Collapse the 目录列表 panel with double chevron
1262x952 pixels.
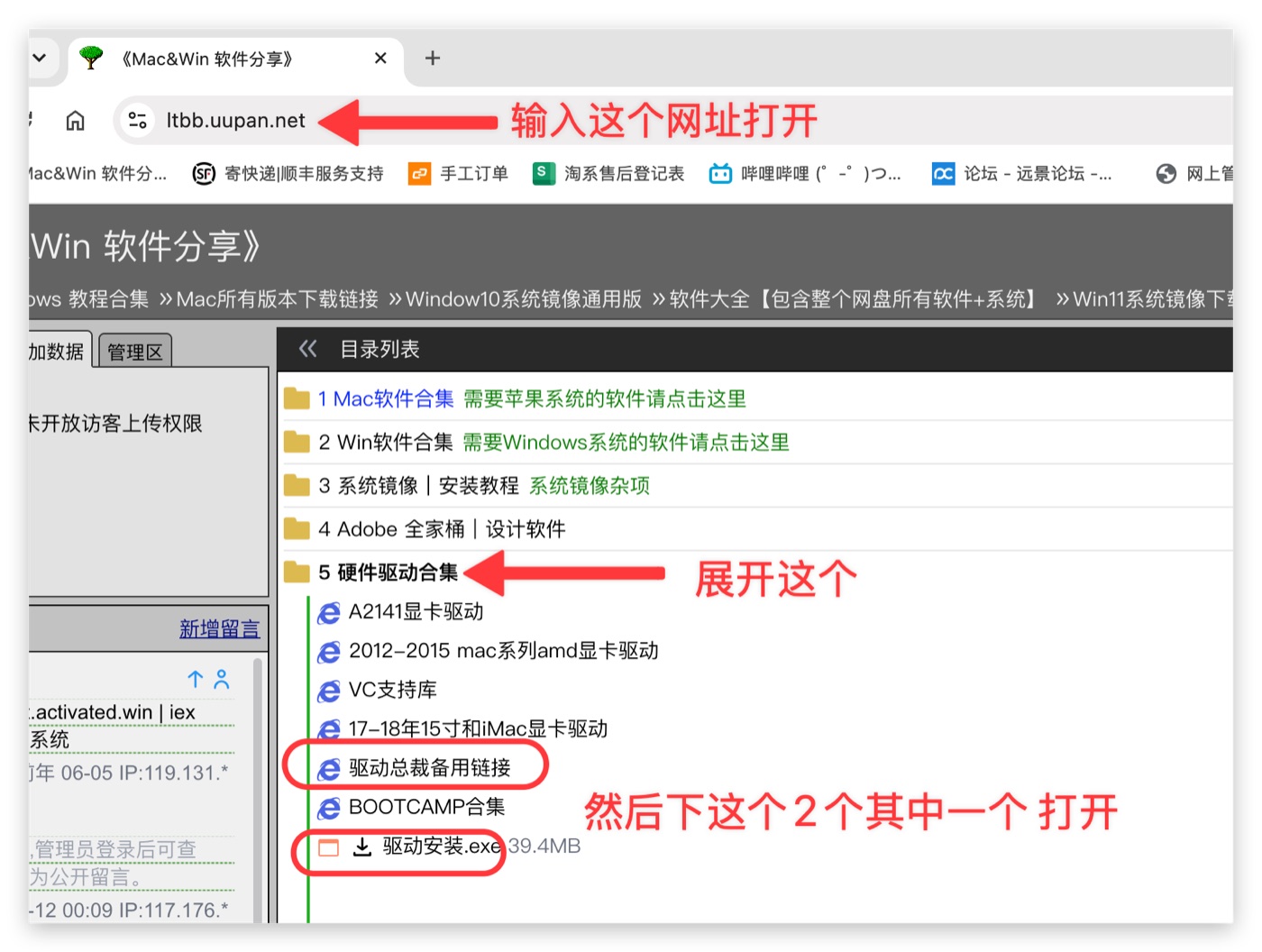(x=308, y=349)
